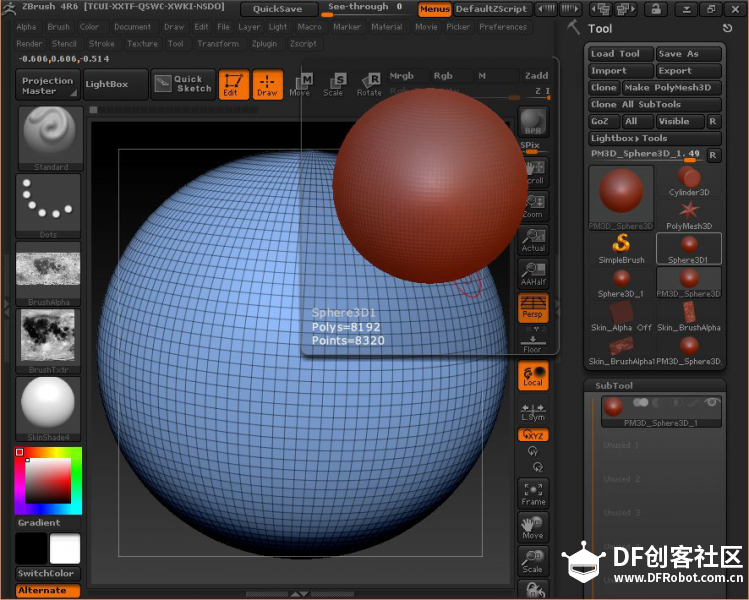Select the Skin_BrushAlpha1 tool
This screenshot has width=749, height=600.
click(x=621, y=351)
